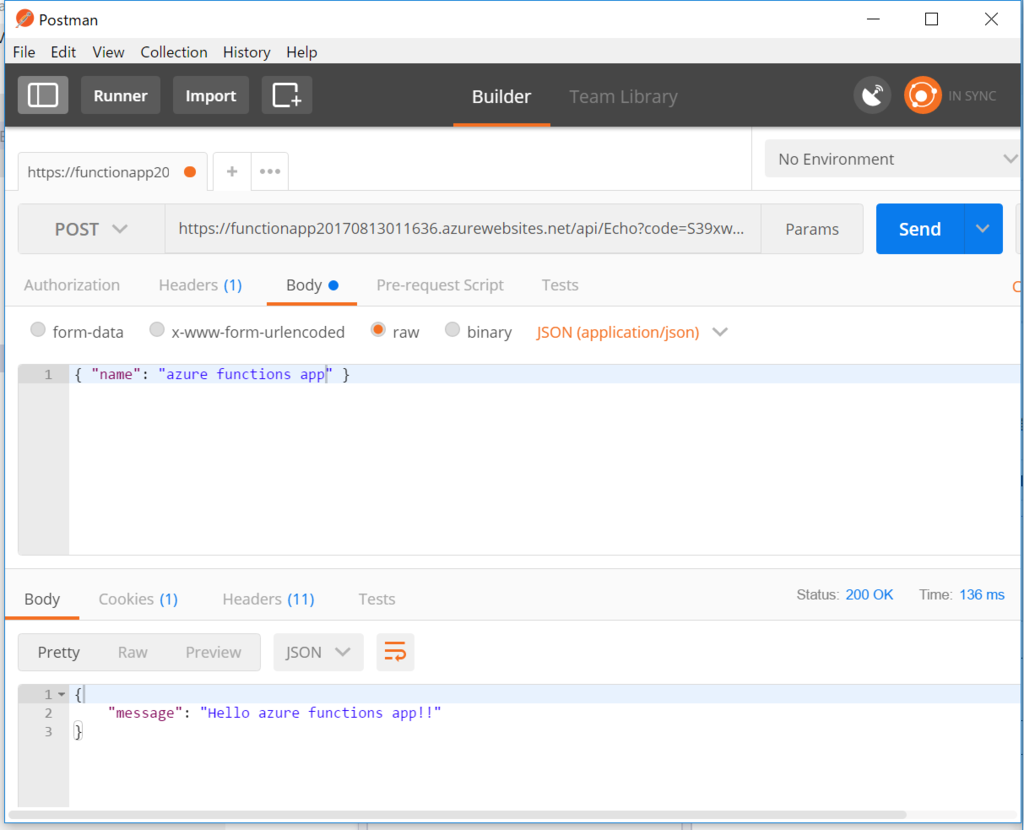The image size is (1024, 830).
Task: Select the response Body tab
Action: (42, 599)
